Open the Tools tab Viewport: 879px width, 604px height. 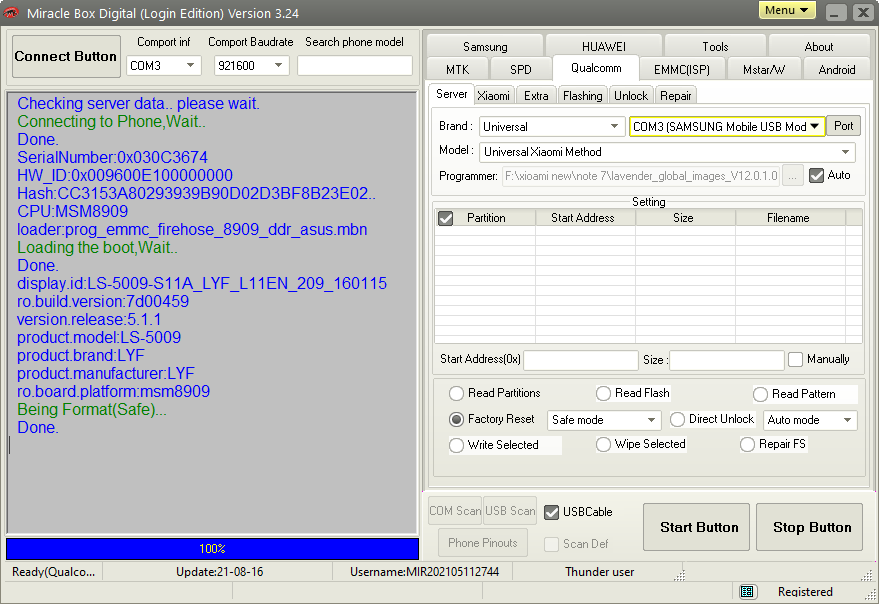point(715,47)
